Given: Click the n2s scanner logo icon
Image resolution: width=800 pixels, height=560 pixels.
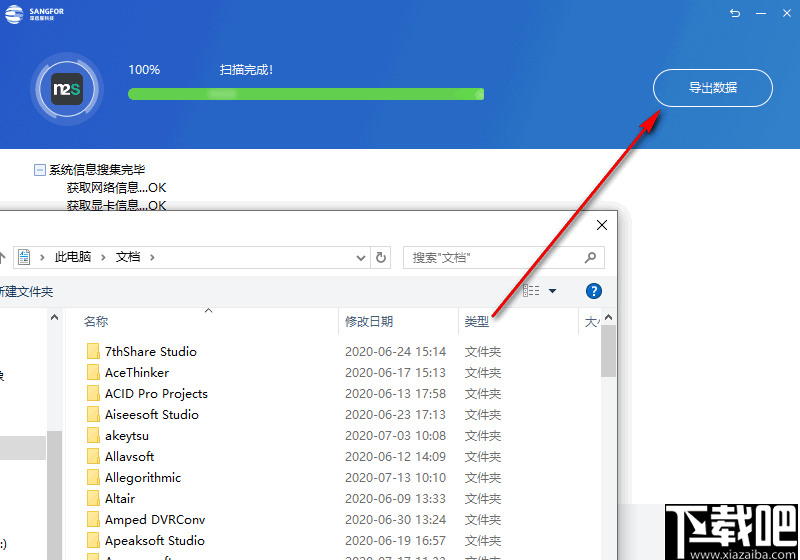Looking at the screenshot, I should (67, 89).
